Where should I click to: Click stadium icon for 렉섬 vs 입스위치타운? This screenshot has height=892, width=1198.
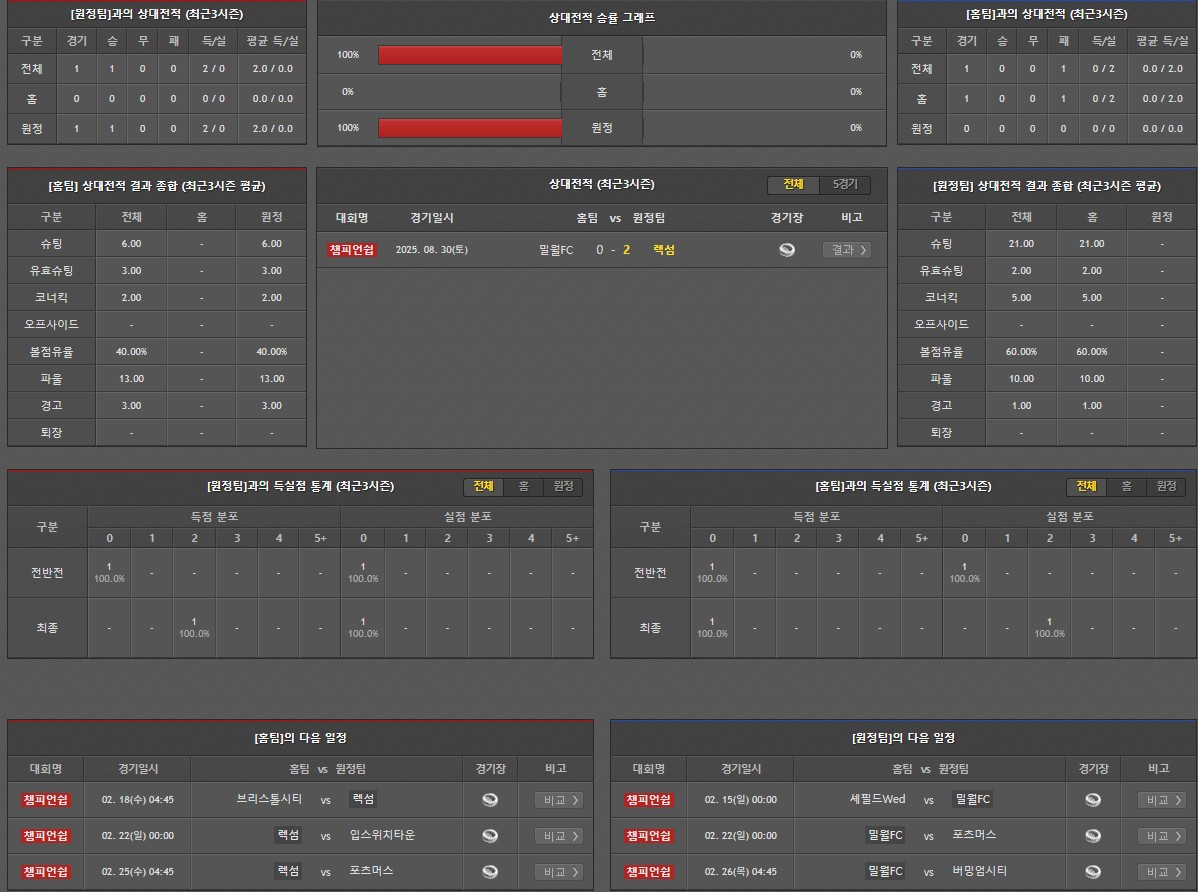pyautogui.click(x=490, y=836)
